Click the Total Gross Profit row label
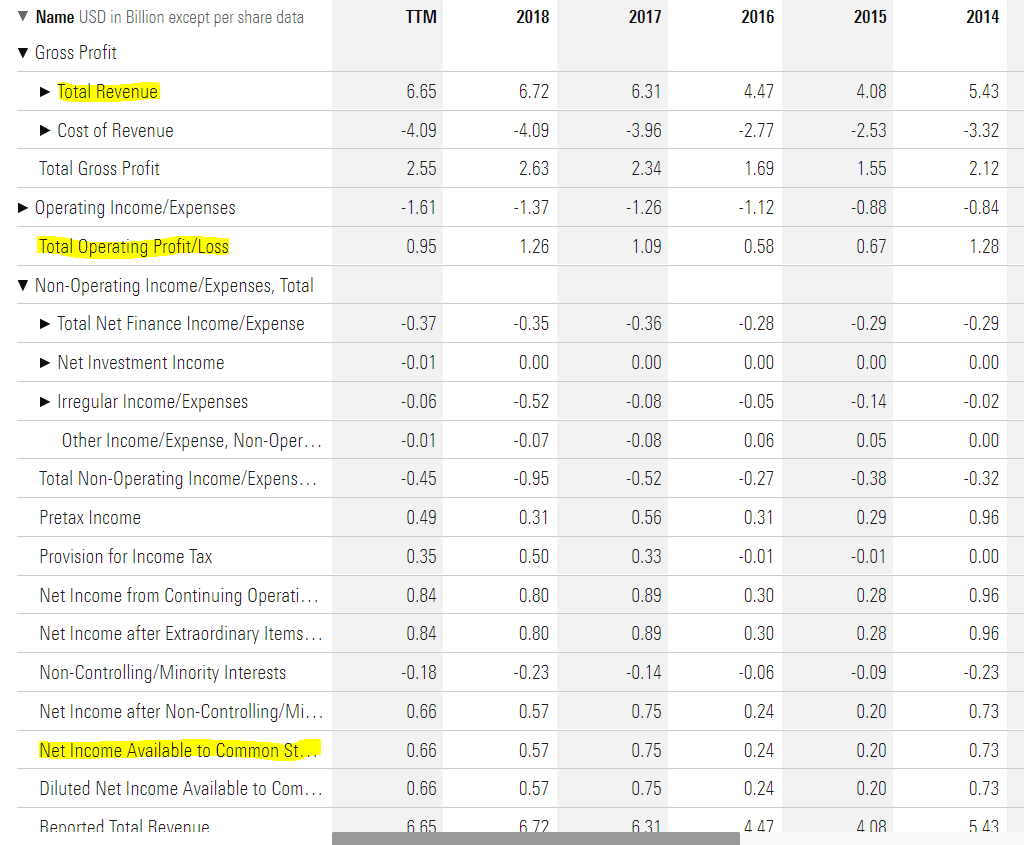Screen dimensions: 1024x845 pyautogui.click(x=99, y=169)
